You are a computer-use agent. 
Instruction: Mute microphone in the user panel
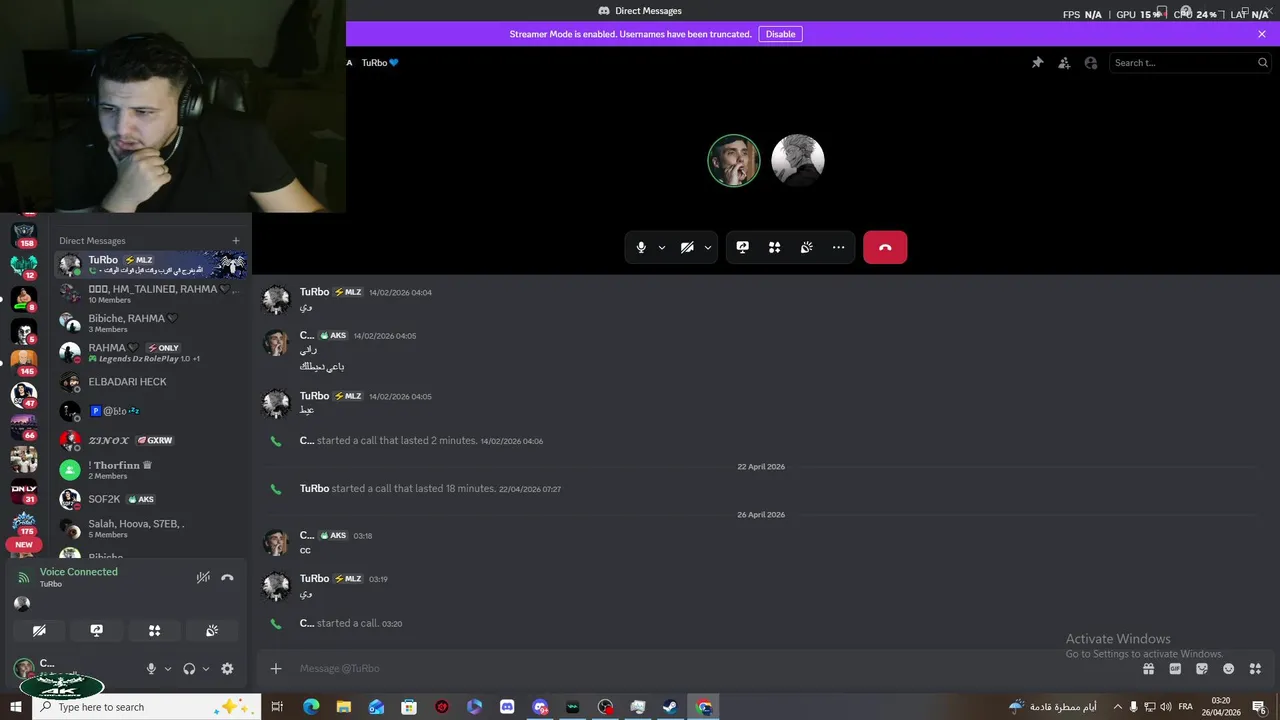tap(152, 669)
